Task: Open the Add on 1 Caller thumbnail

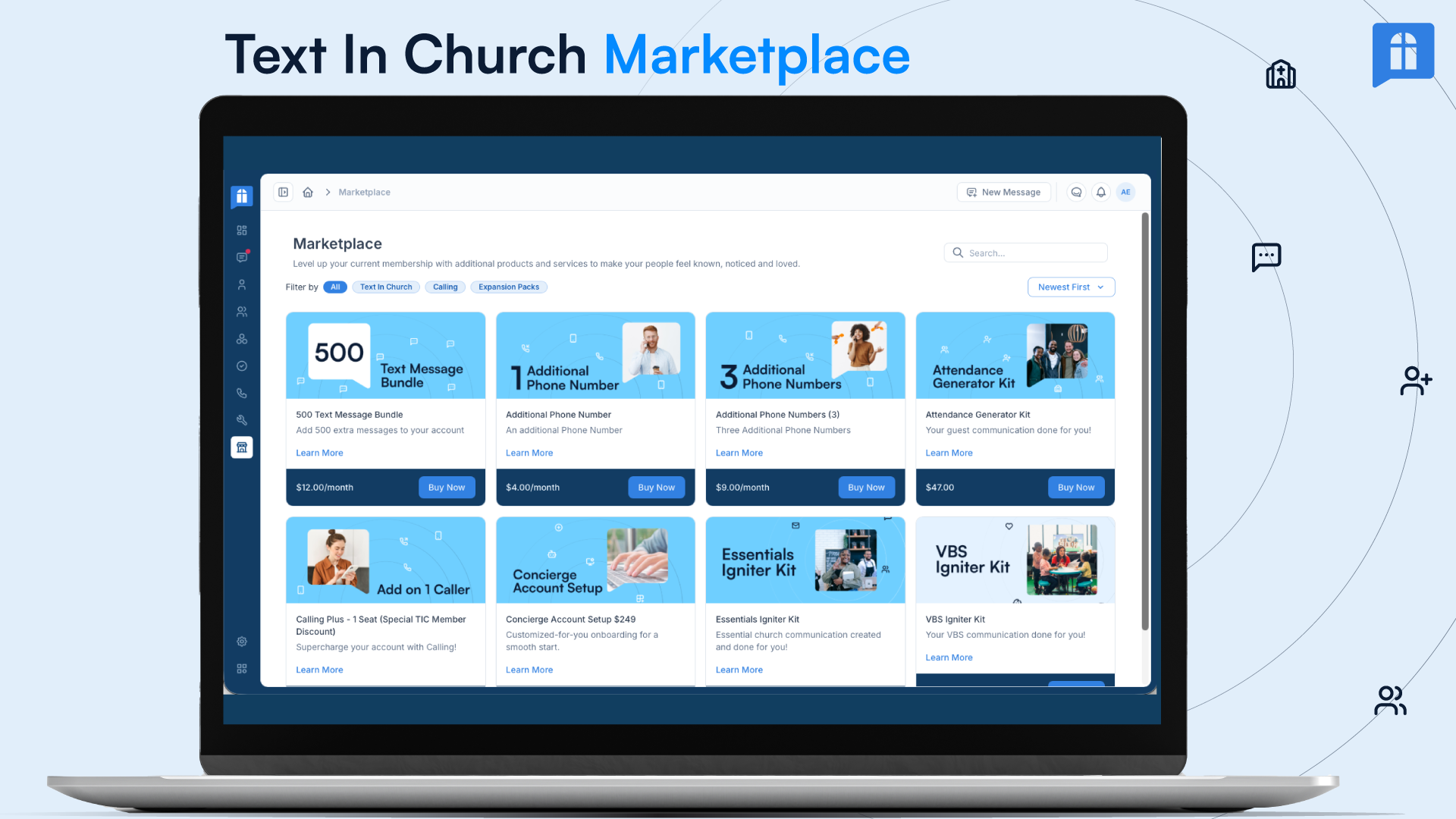Action: coord(385,560)
